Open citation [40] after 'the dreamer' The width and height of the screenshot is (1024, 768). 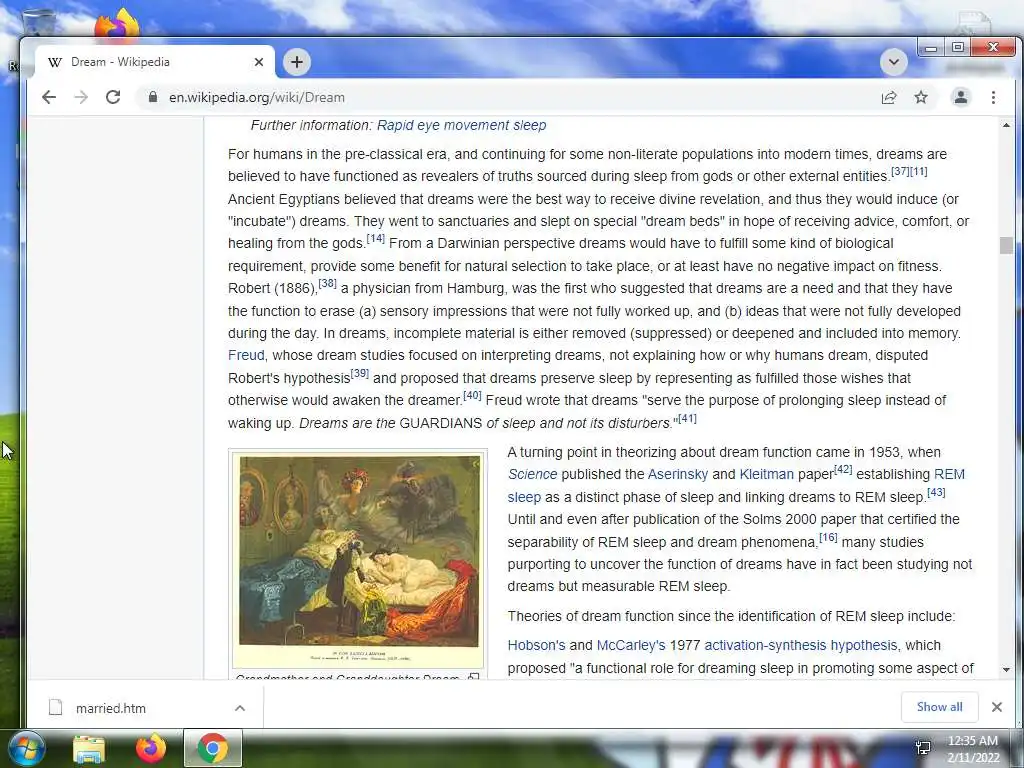tap(472, 395)
